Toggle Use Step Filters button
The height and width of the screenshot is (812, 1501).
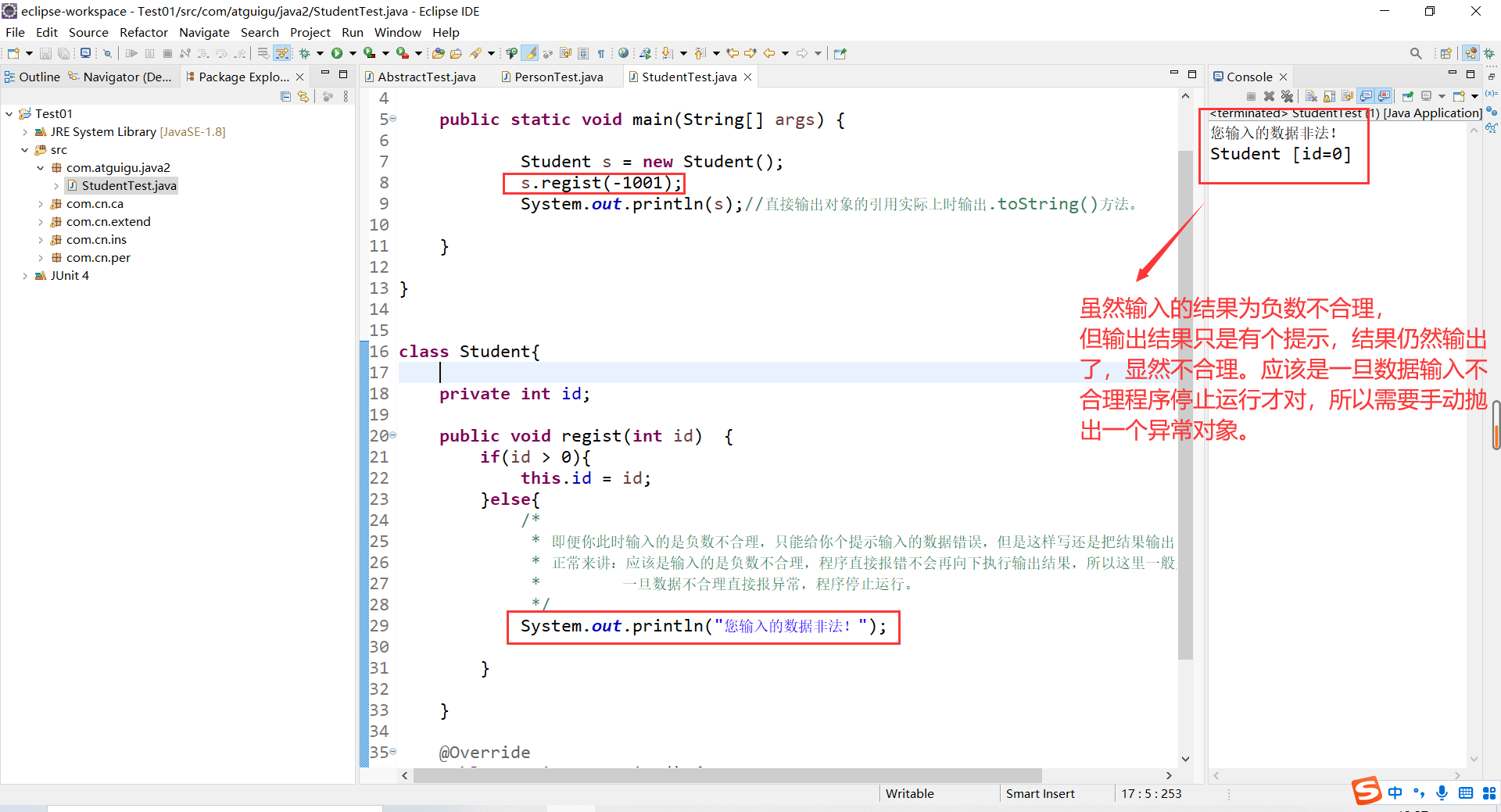click(281, 53)
